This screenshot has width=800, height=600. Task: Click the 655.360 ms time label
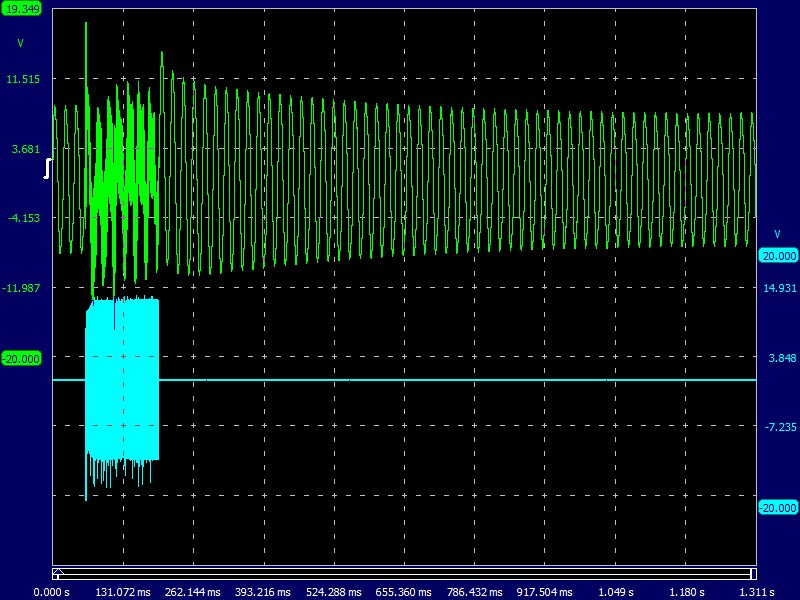coord(404,592)
